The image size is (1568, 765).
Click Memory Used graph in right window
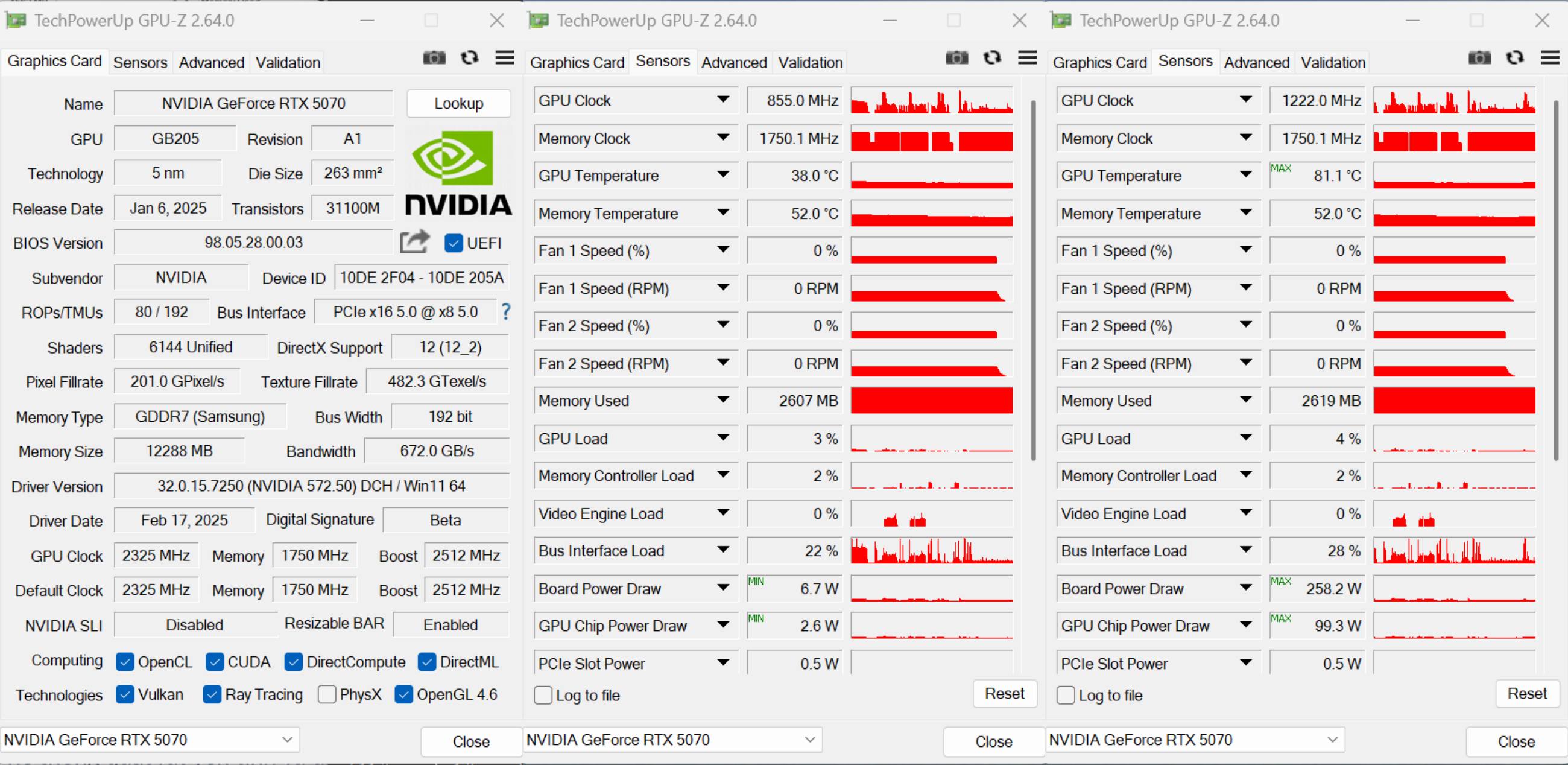click(x=1454, y=400)
